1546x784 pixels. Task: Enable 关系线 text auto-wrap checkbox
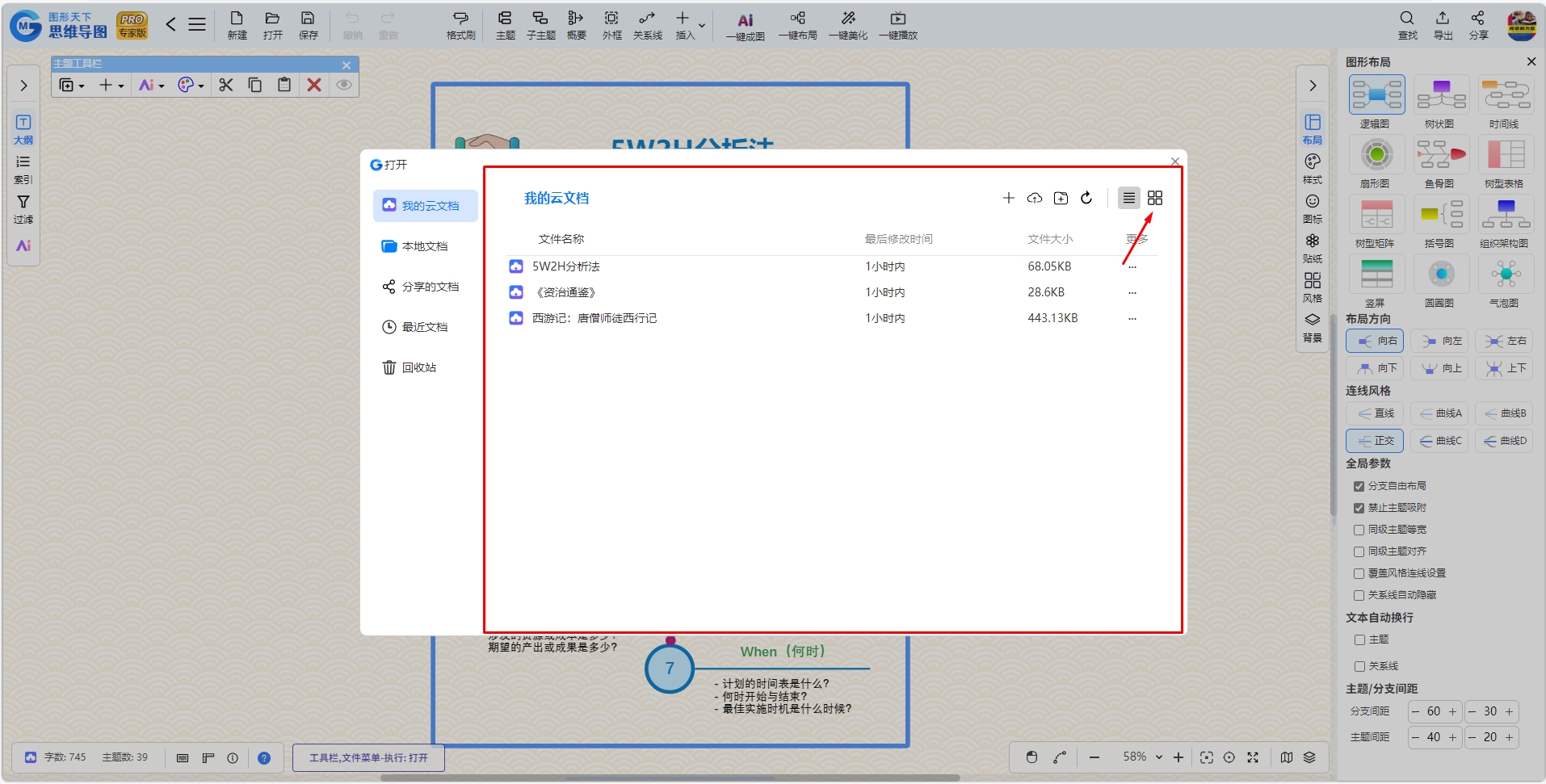(x=1359, y=666)
